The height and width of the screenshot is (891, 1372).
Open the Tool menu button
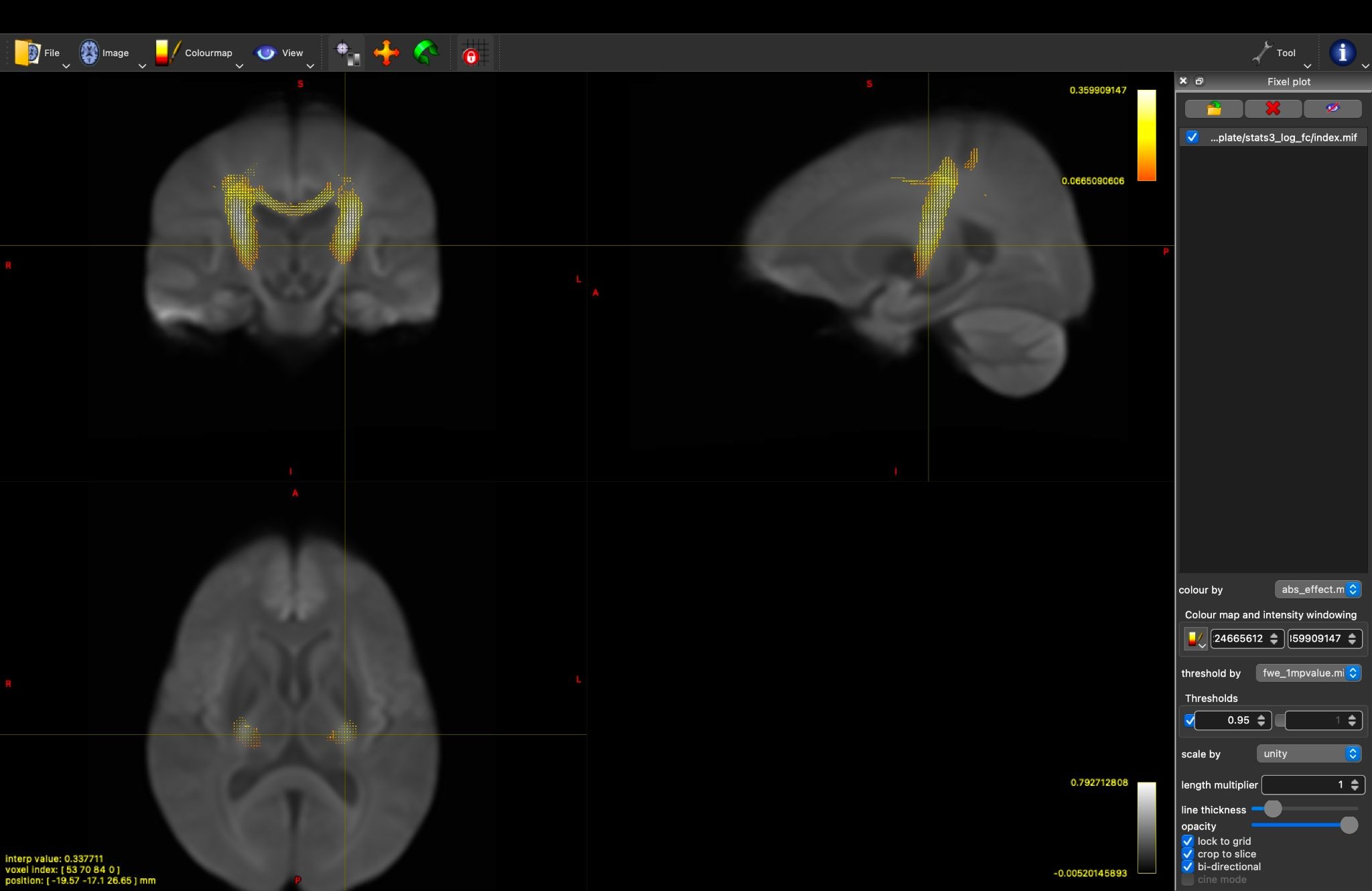(1280, 53)
